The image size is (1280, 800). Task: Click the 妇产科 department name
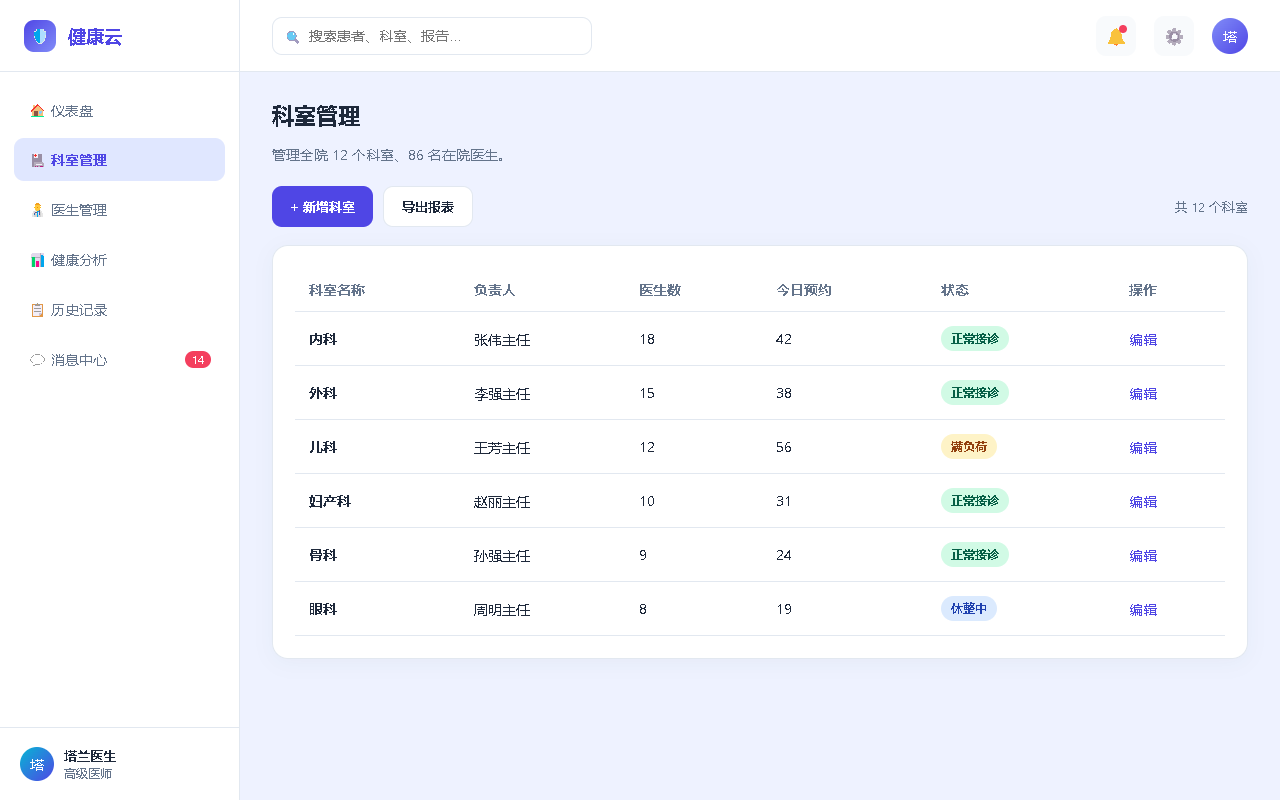[x=330, y=502]
